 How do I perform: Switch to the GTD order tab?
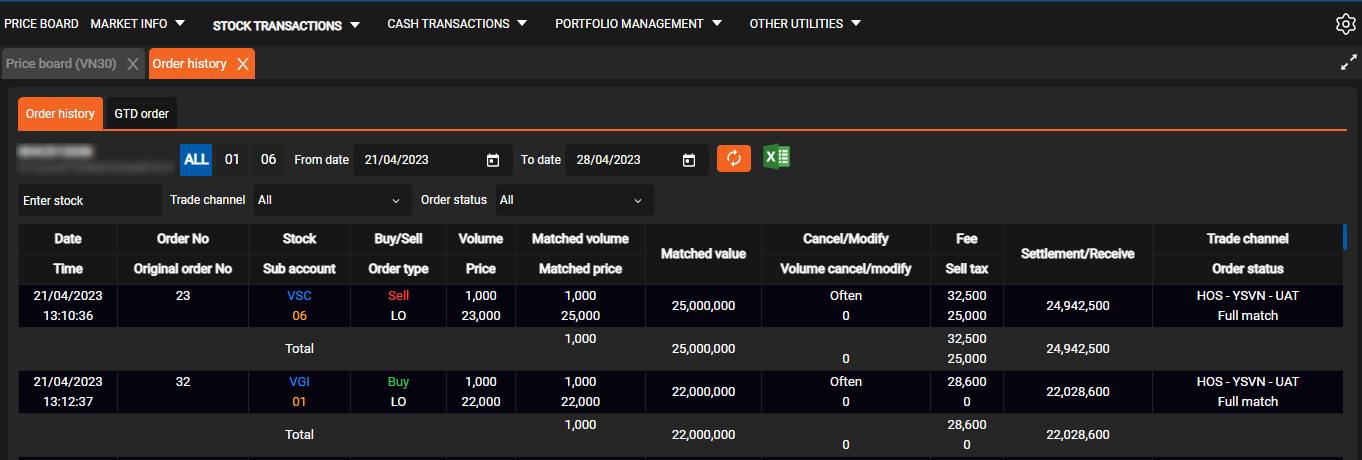pos(141,114)
